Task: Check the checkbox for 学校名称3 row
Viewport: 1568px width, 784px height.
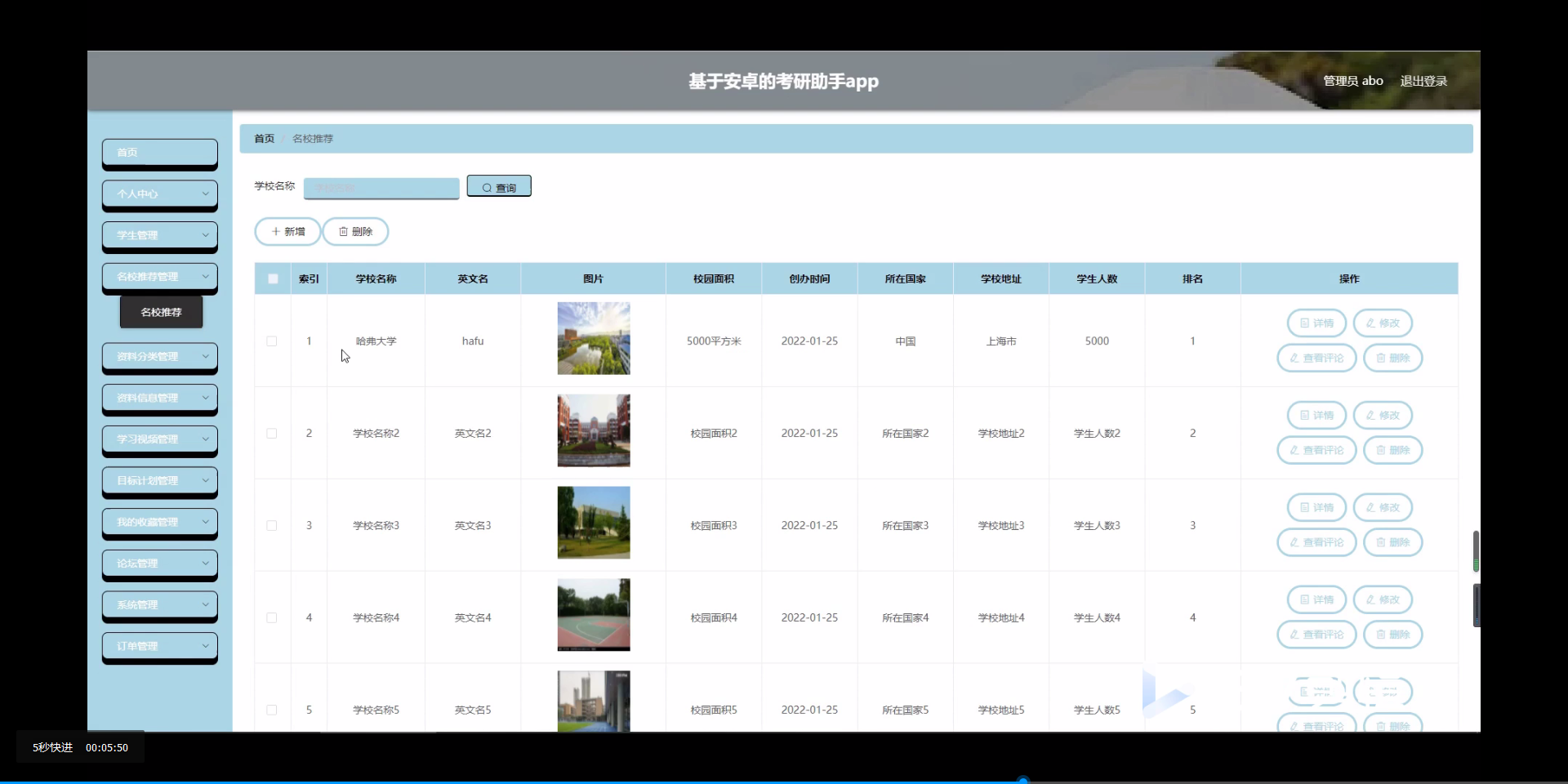Action: click(271, 525)
